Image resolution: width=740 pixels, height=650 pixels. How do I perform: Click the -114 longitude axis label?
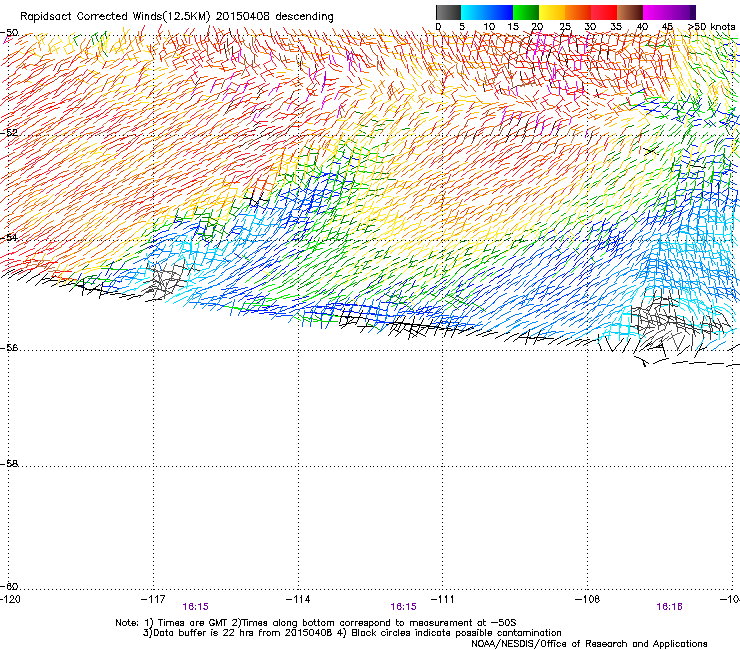[x=298, y=599]
